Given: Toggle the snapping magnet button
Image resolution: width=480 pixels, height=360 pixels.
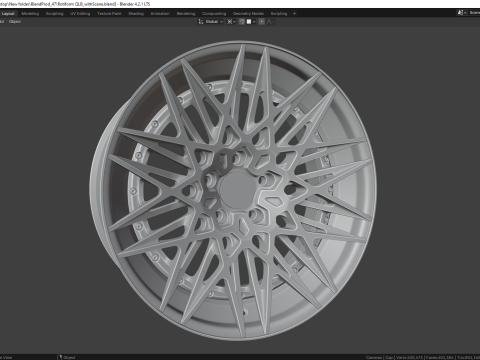Looking at the screenshot, I should point(242,22).
